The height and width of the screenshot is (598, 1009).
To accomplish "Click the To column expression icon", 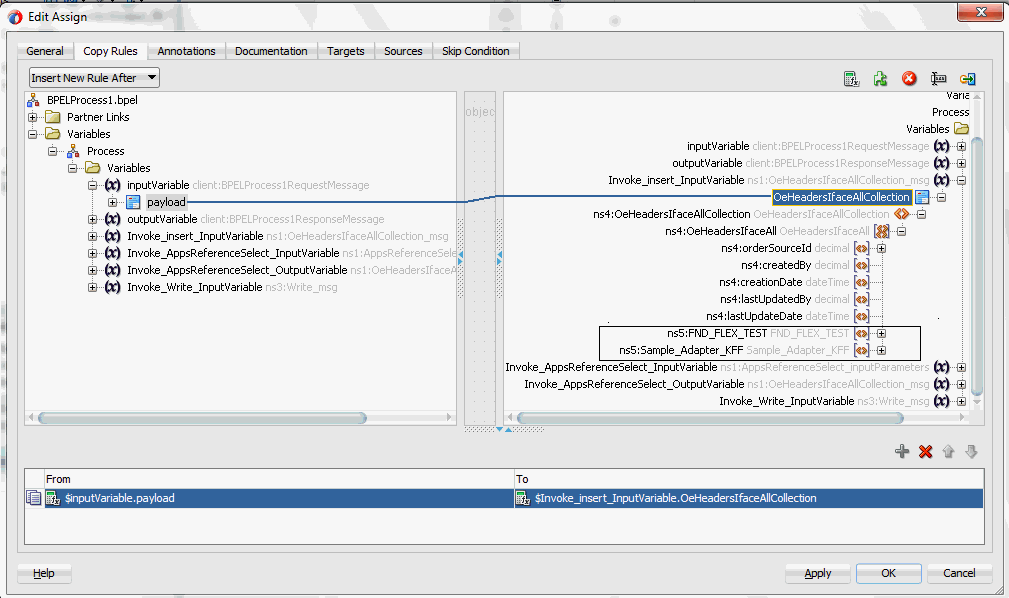I will (523, 498).
